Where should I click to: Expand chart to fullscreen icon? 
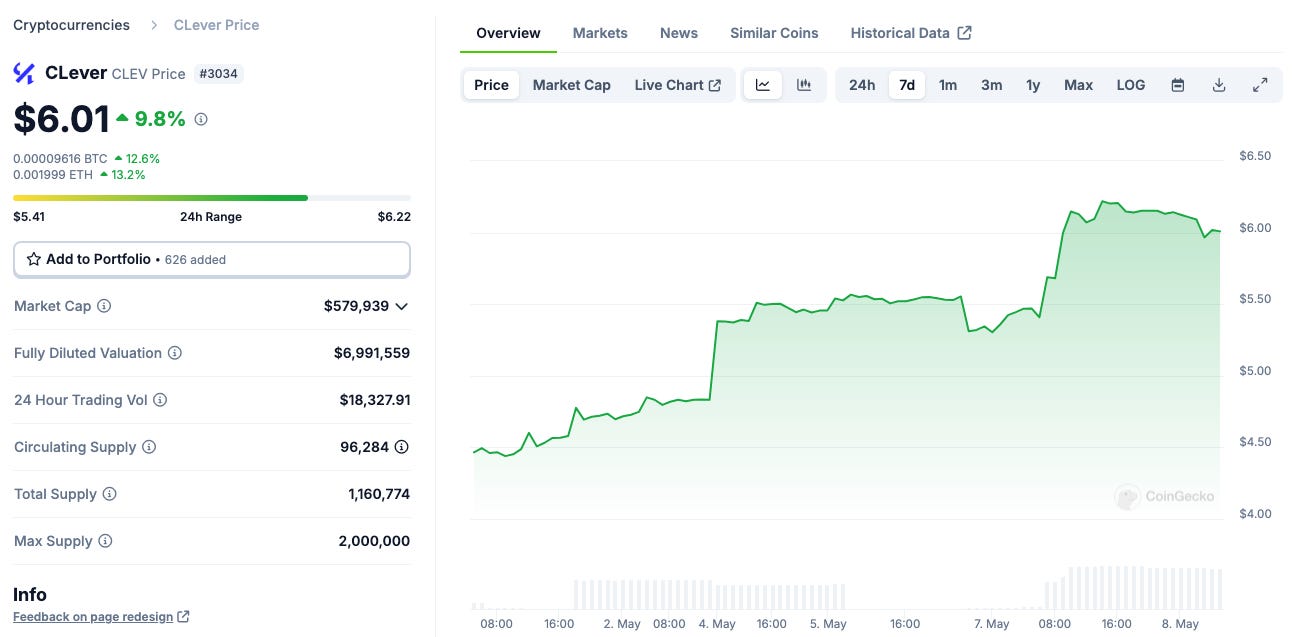point(1260,85)
